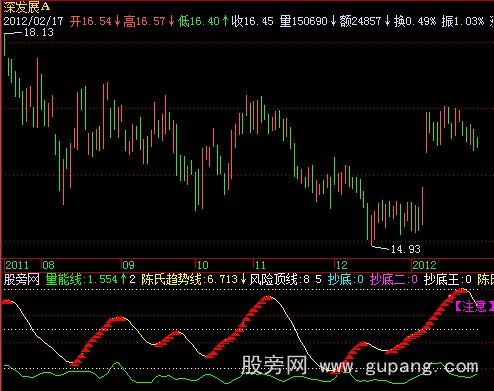Click the 18.13 high price label
The height and width of the screenshot is (391, 494).
click(39, 32)
